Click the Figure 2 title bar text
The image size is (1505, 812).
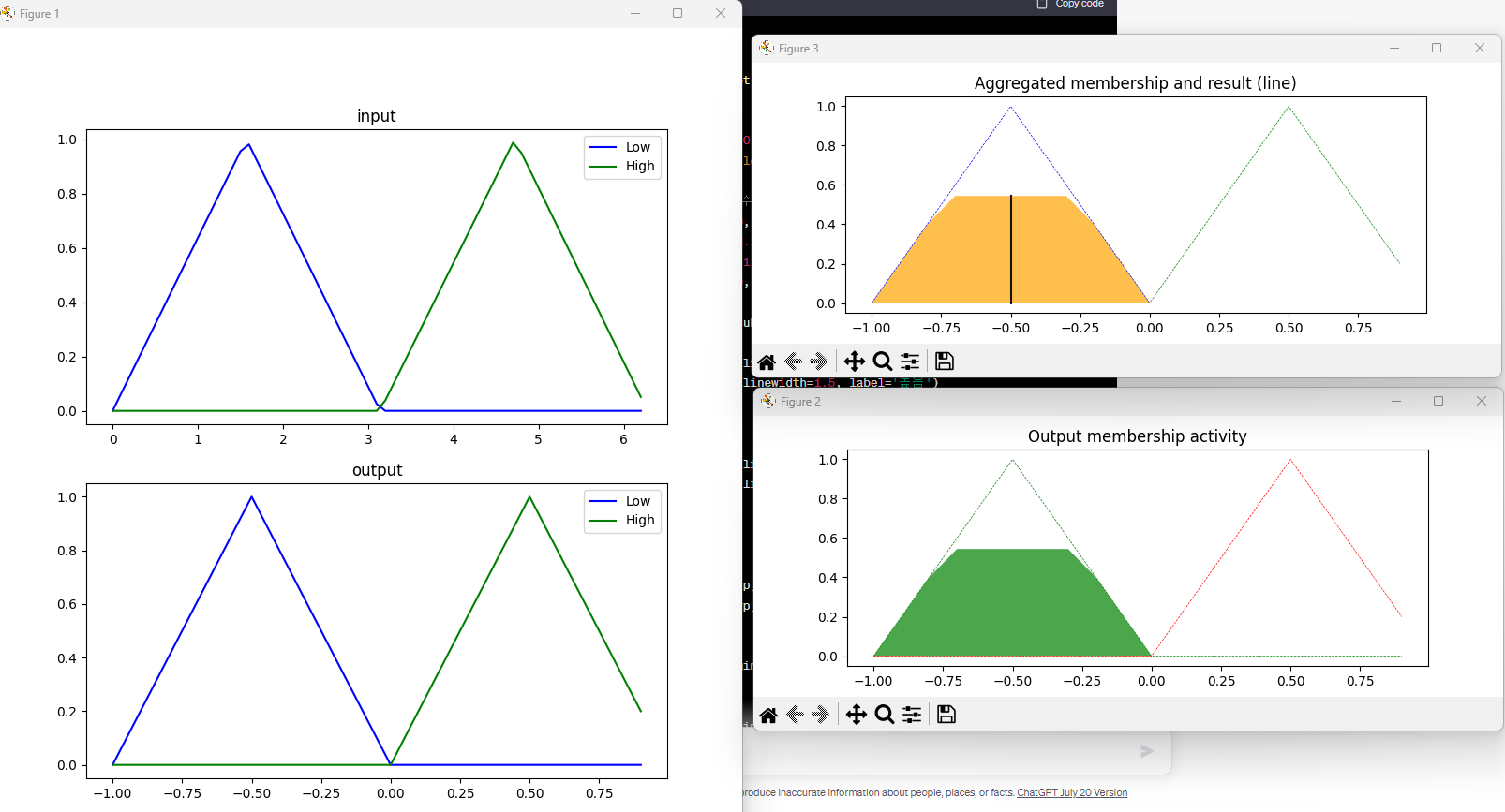point(800,402)
